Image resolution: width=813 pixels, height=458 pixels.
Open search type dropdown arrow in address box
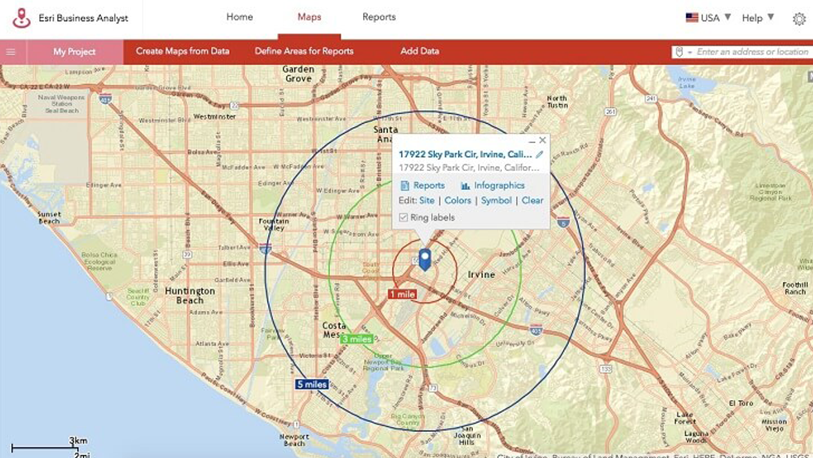690,52
